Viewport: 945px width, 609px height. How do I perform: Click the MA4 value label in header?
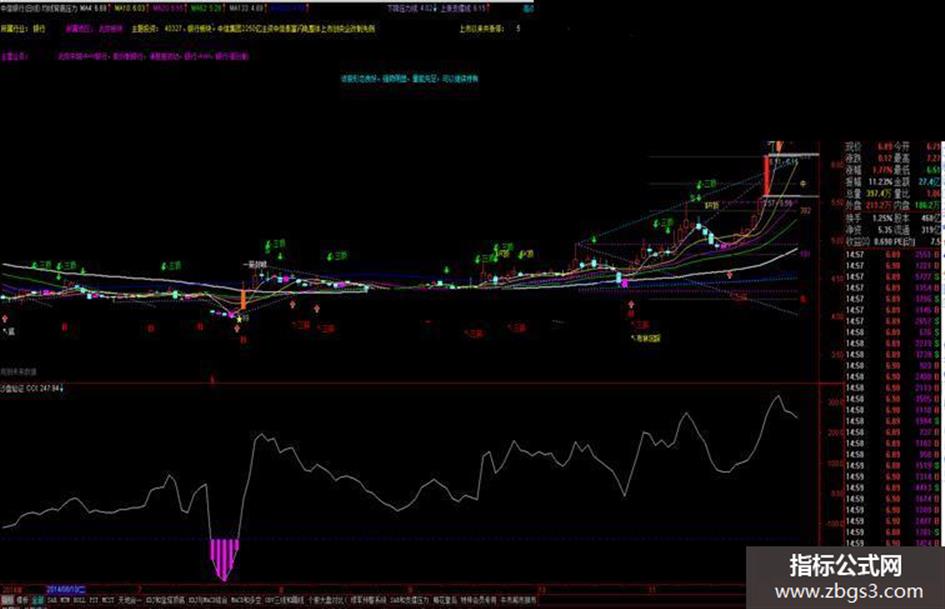pyautogui.click(x=94, y=8)
